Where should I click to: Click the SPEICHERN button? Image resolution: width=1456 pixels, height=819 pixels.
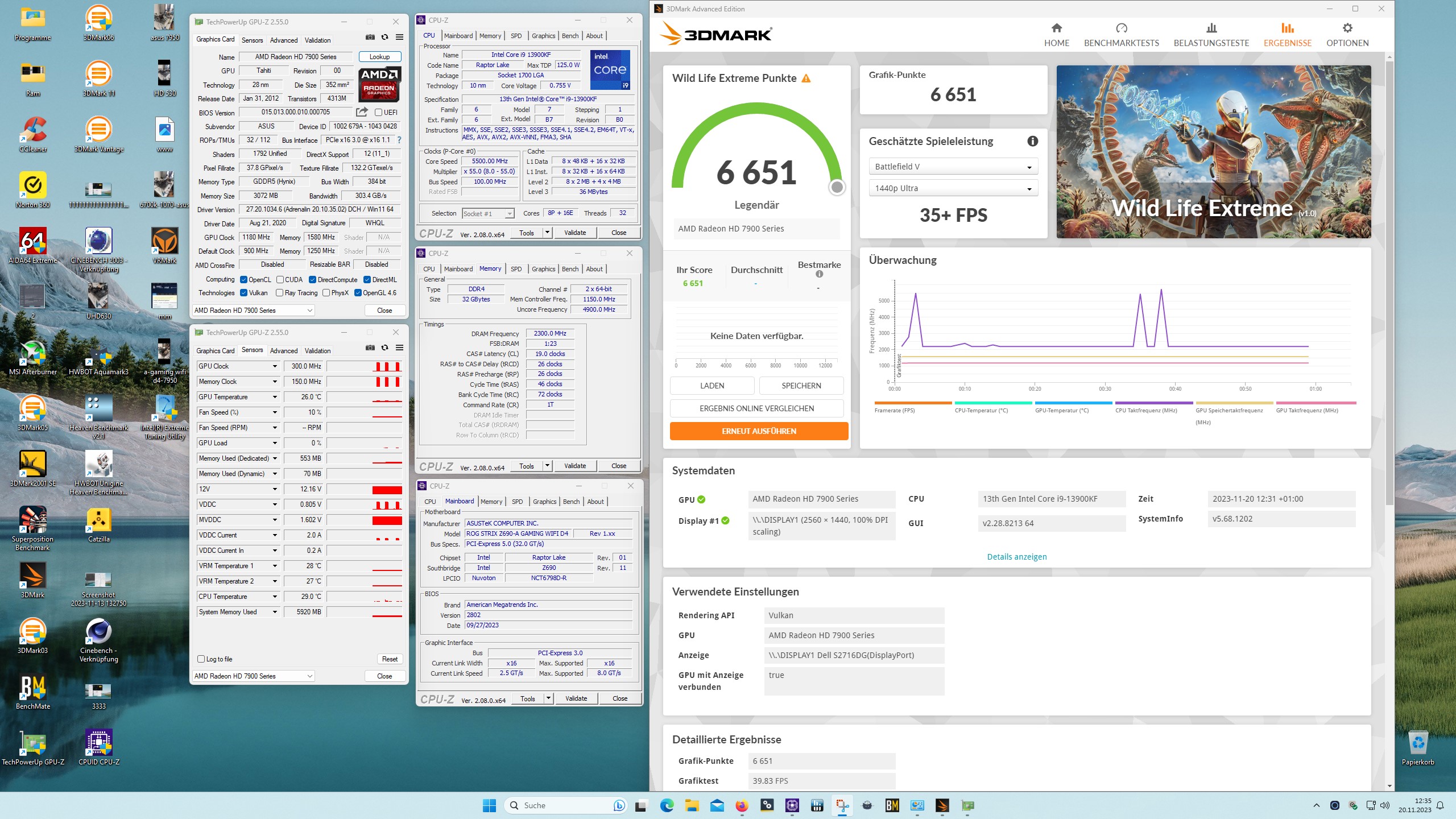point(801,386)
